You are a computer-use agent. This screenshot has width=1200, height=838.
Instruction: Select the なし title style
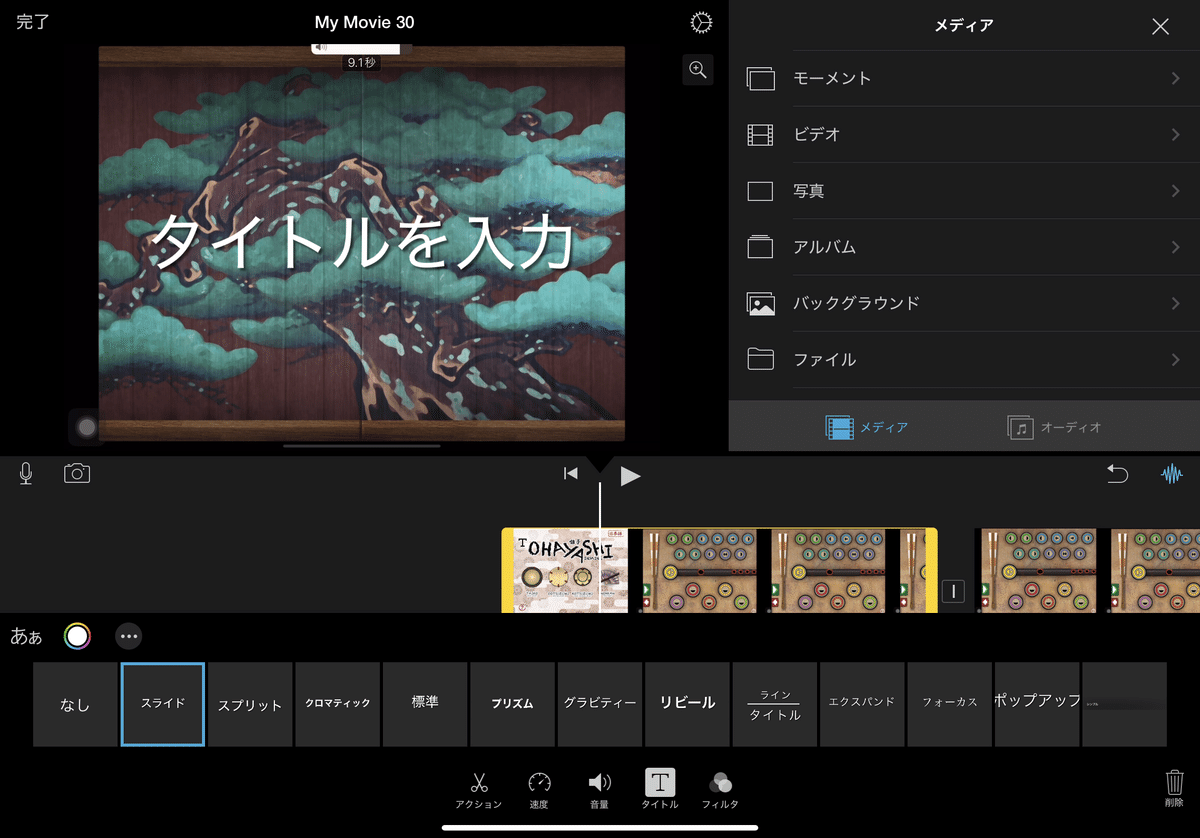(75, 704)
